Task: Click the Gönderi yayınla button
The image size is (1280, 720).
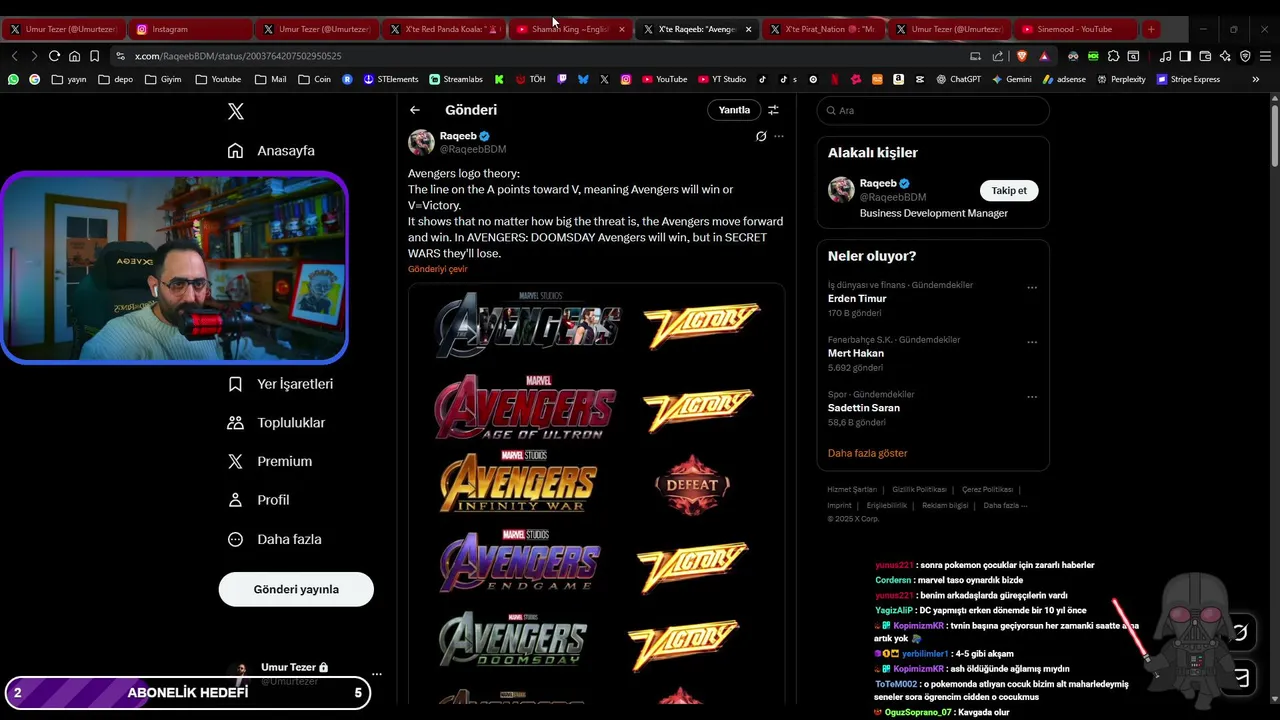Action: [x=296, y=589]
